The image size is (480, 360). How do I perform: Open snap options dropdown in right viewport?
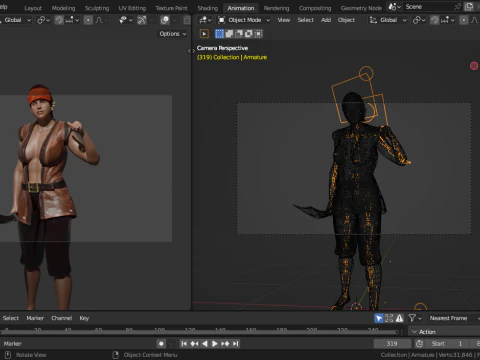447,20
